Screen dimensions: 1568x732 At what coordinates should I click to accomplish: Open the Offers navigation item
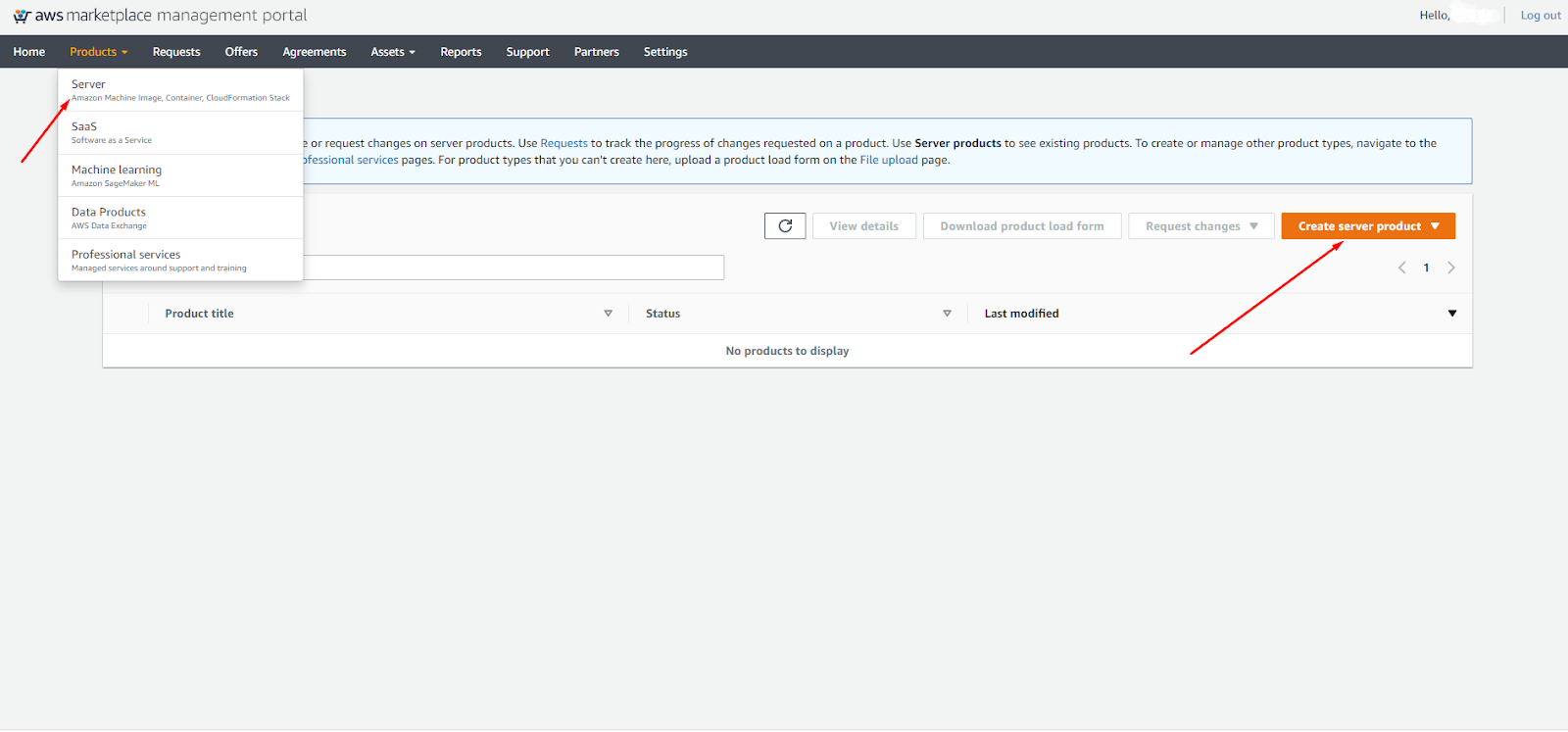coord(241,52)
